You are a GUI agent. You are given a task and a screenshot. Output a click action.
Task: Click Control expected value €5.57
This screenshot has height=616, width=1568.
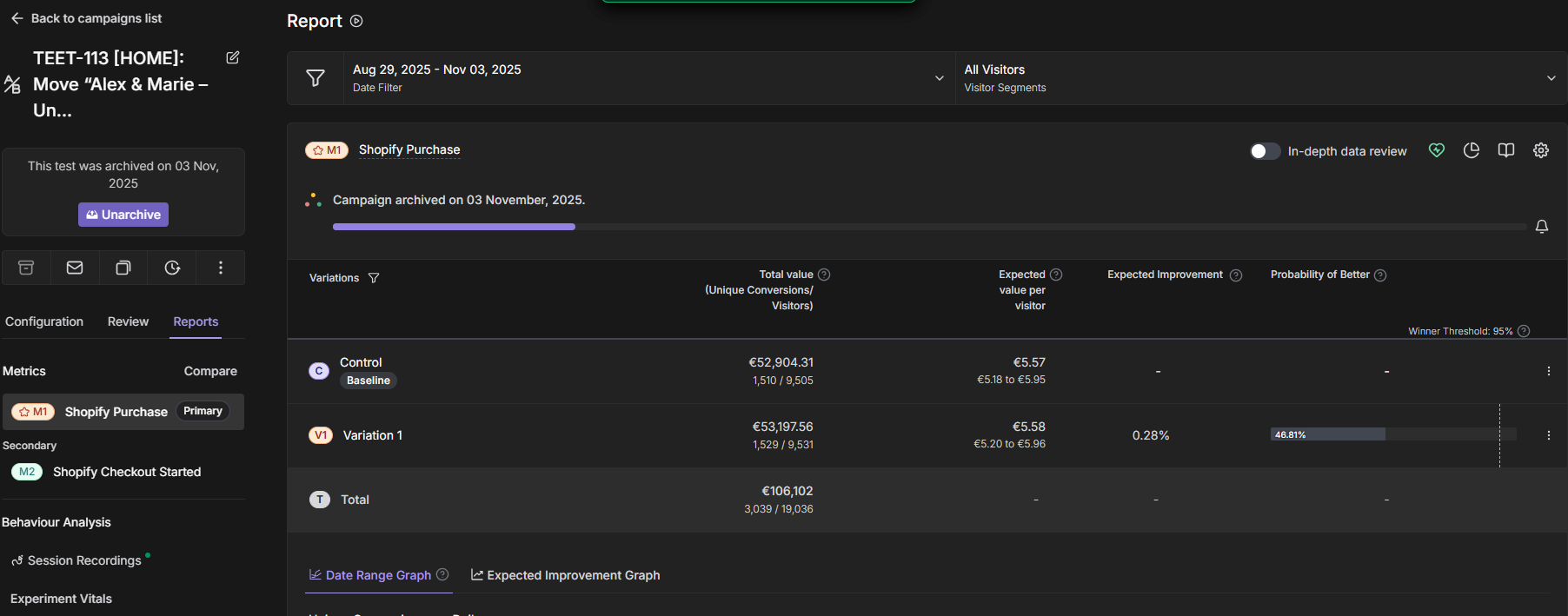click(1029, 362)
